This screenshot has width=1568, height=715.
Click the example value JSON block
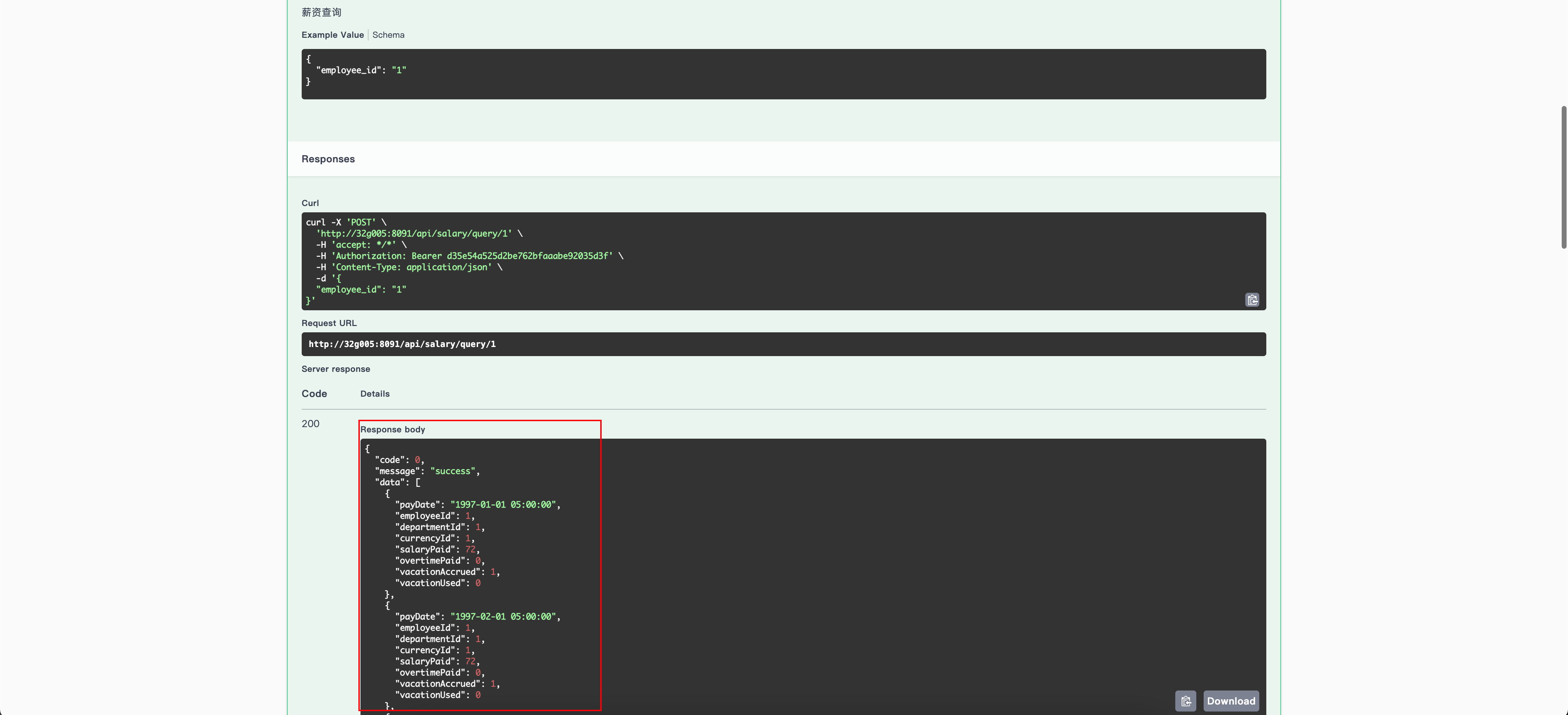coord(783,73)
